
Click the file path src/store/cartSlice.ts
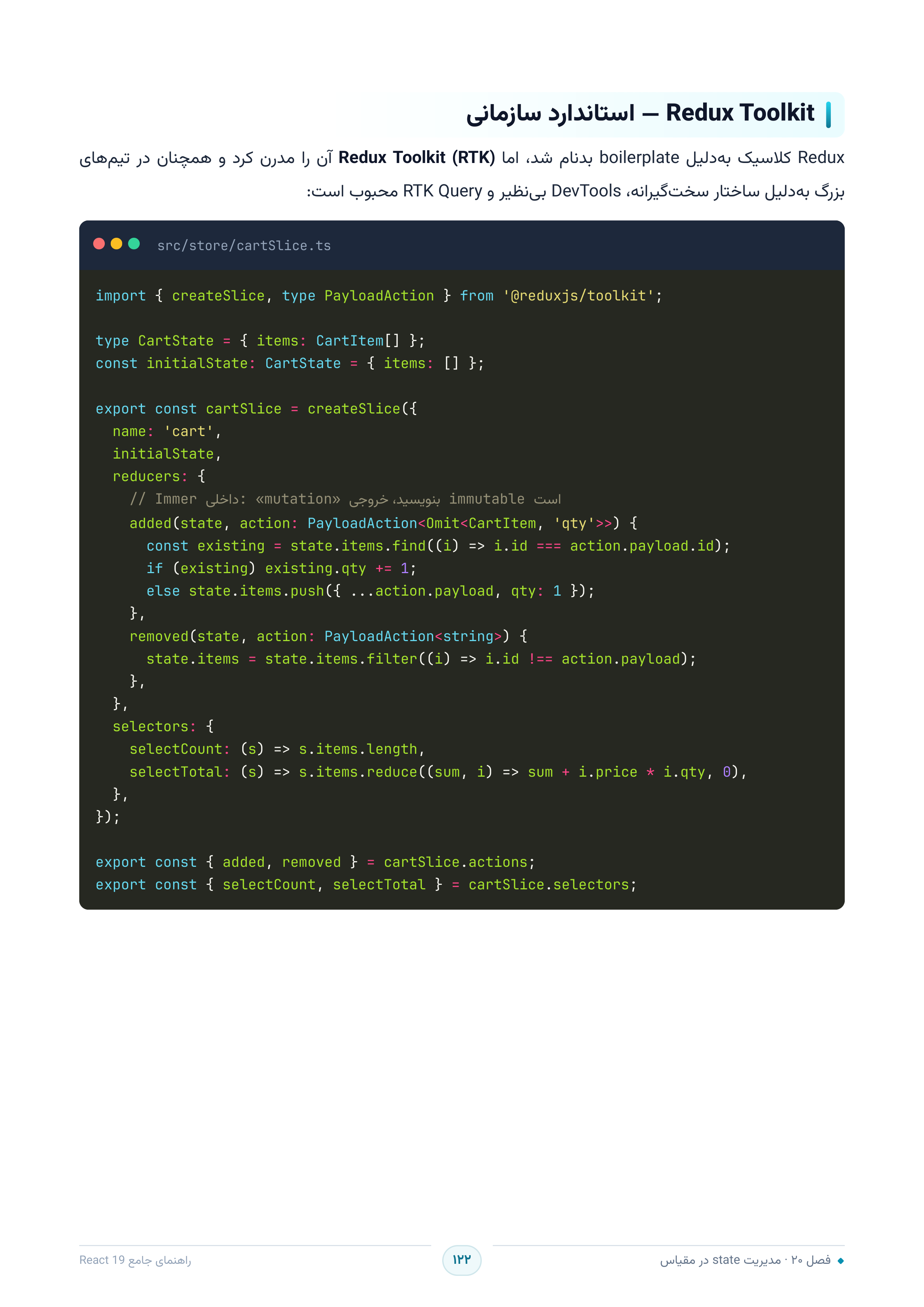(x=244, y=245)
